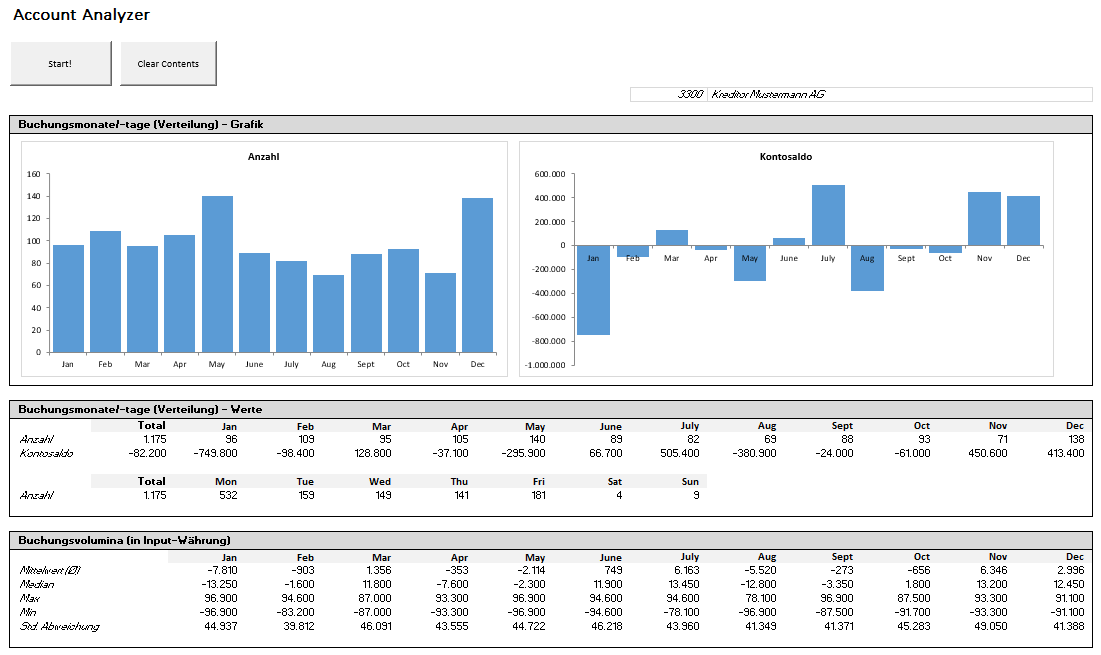Select the July bar in the Kontosaldo chart
The width and height of the screenshot is (1101, 655).
(828, 215)
